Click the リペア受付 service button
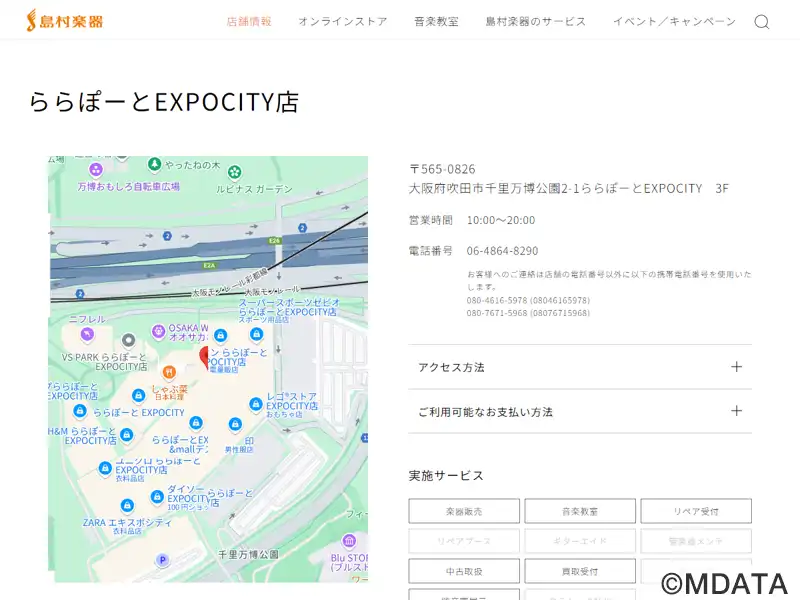Screen dimensions: 800x600 (696, 511)
